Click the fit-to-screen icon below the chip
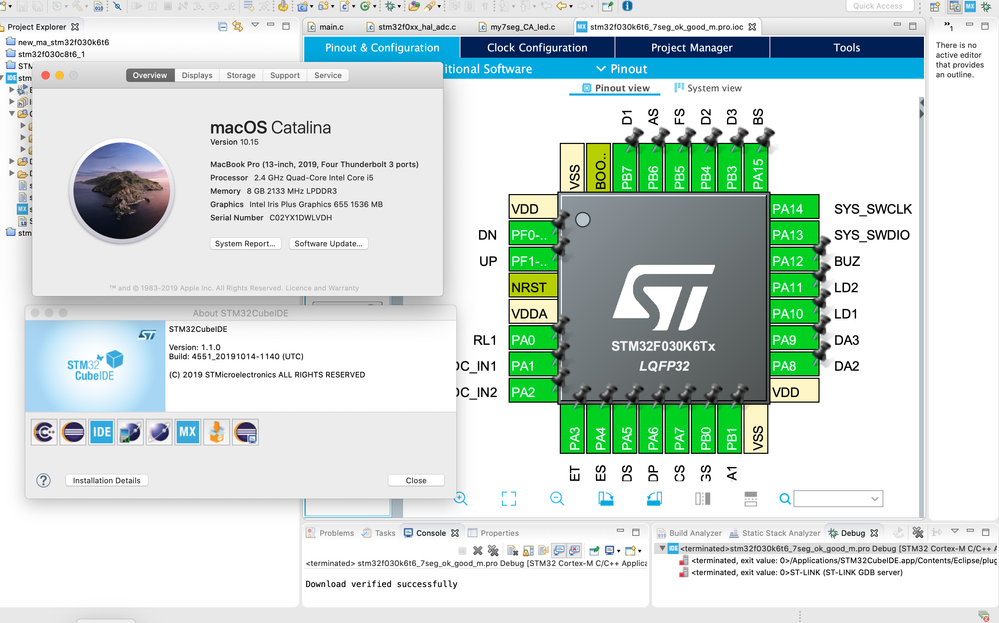The height and width of the screenshot is (623, 999). 508,499
